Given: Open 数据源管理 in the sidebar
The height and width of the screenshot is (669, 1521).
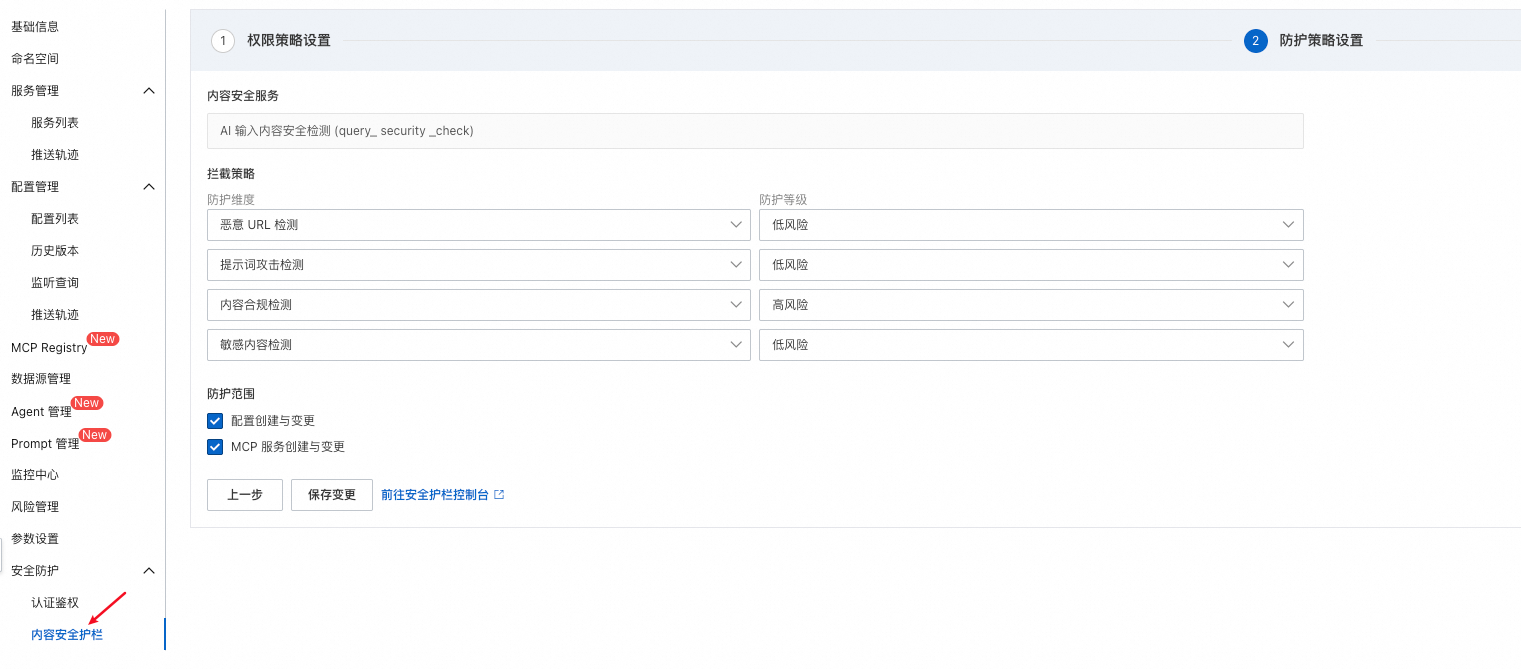Looking at the screenshot, I should [41, 378].
